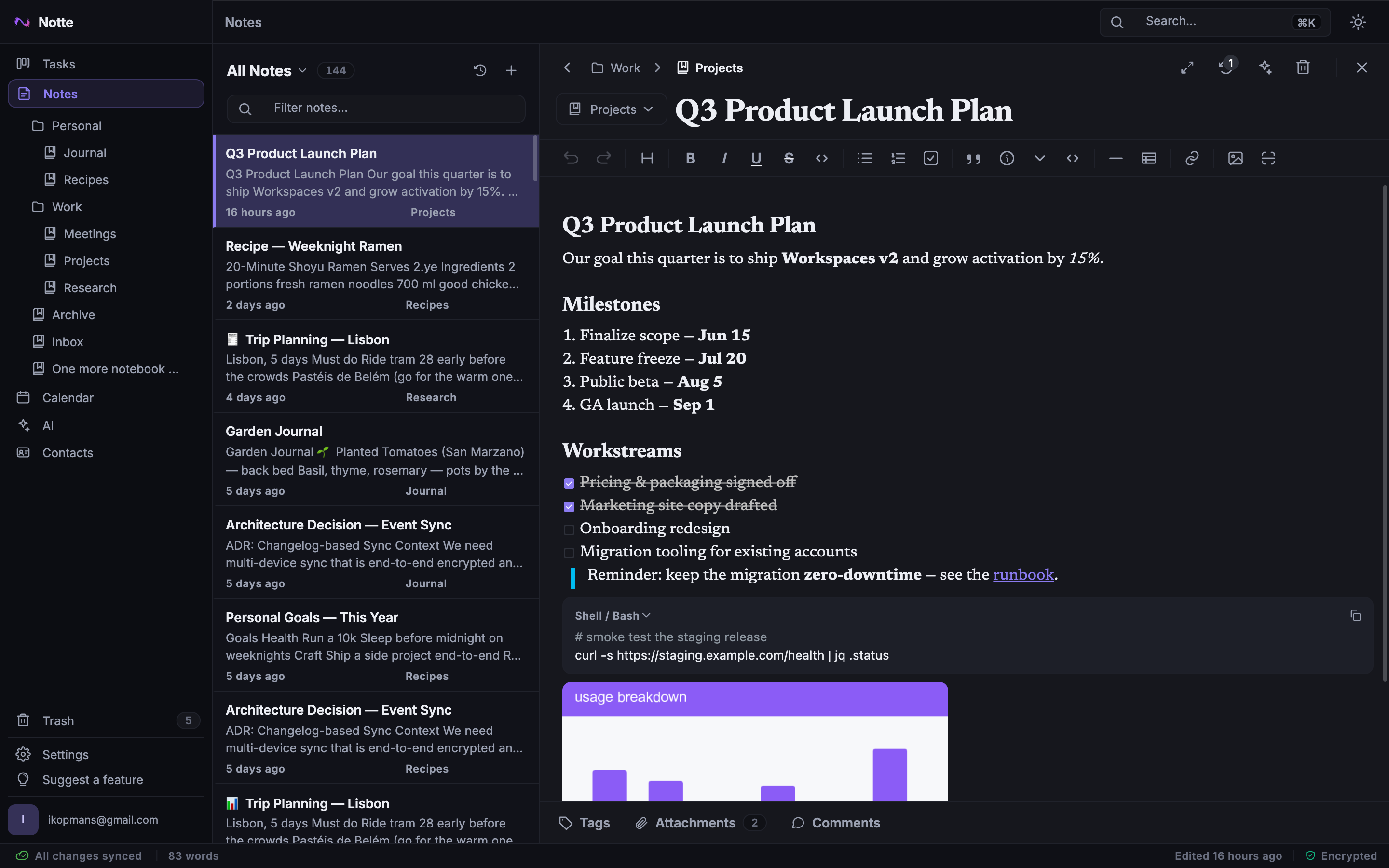Click the scan icon in toolbar
The width and height of the screenshot is (1389, 868).
tap(1268, 158)
